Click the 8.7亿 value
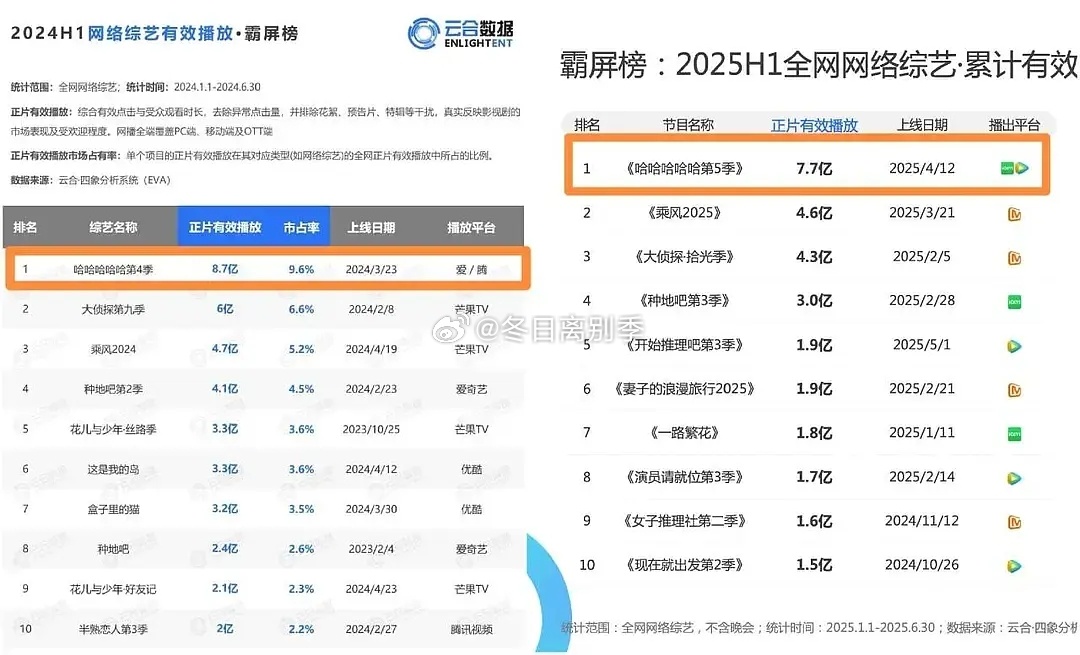 pyautogui.click(x=225, y=269)
